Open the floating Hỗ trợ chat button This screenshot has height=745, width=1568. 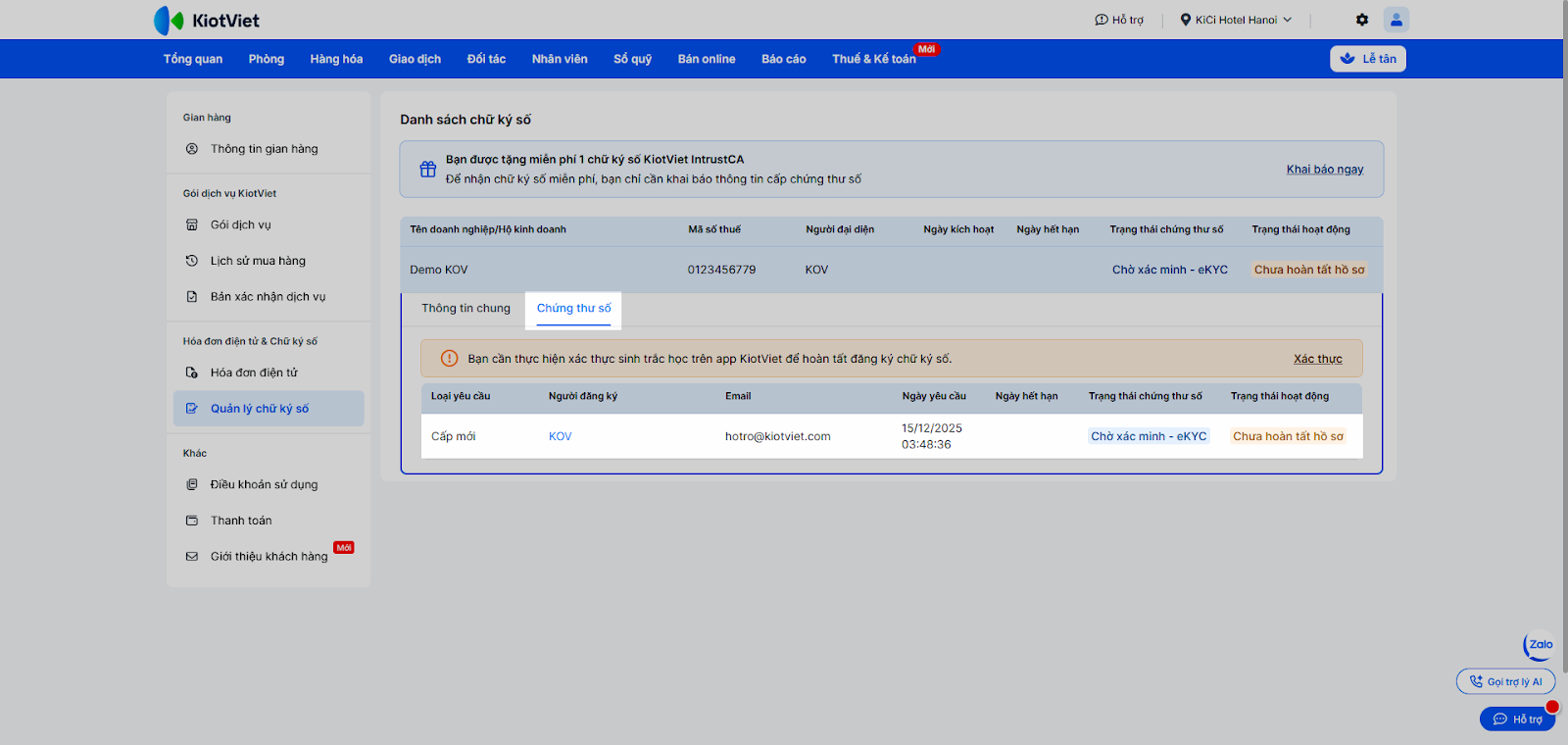(1517, 720)
